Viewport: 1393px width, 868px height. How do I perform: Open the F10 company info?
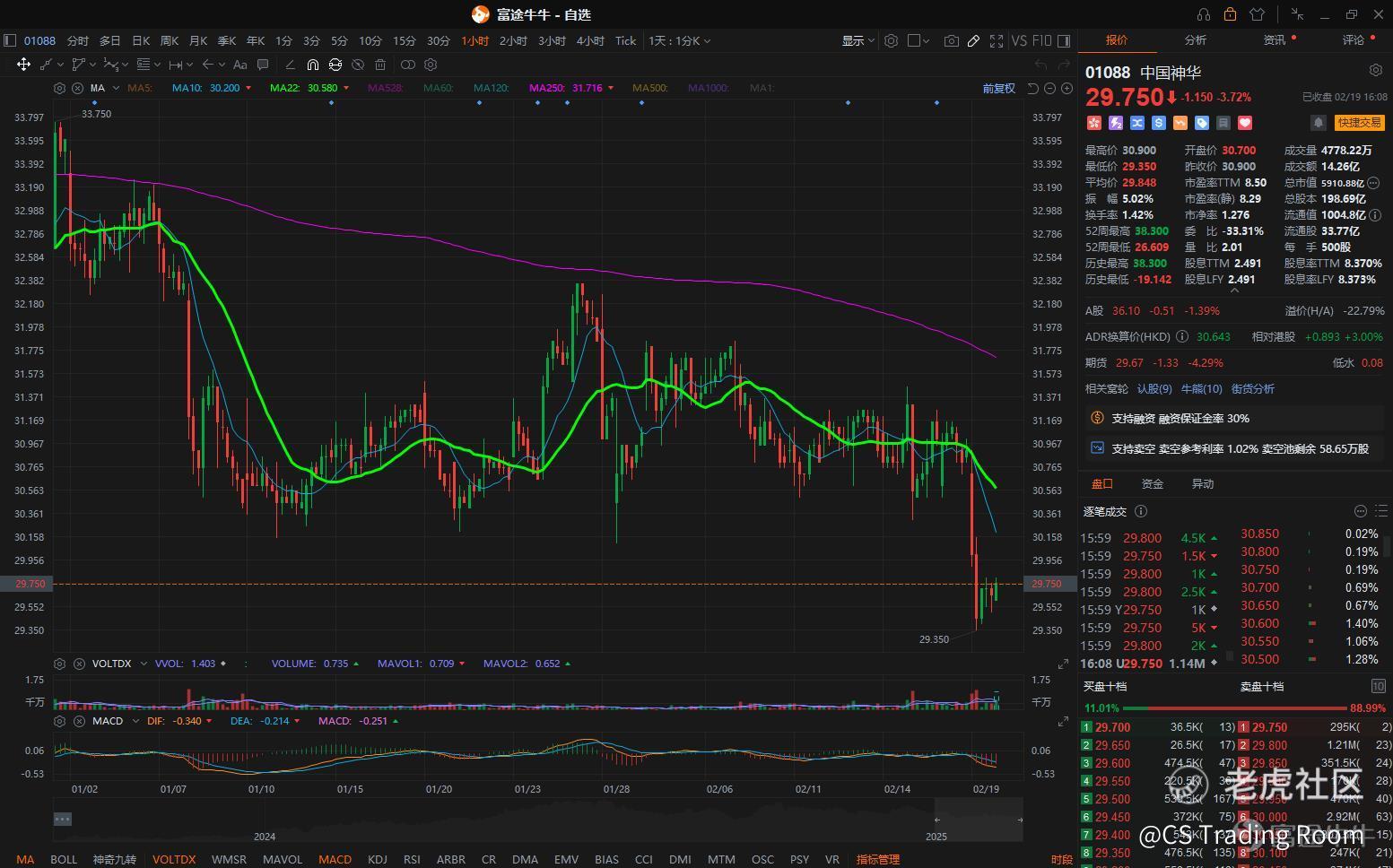coord(1041,40)
